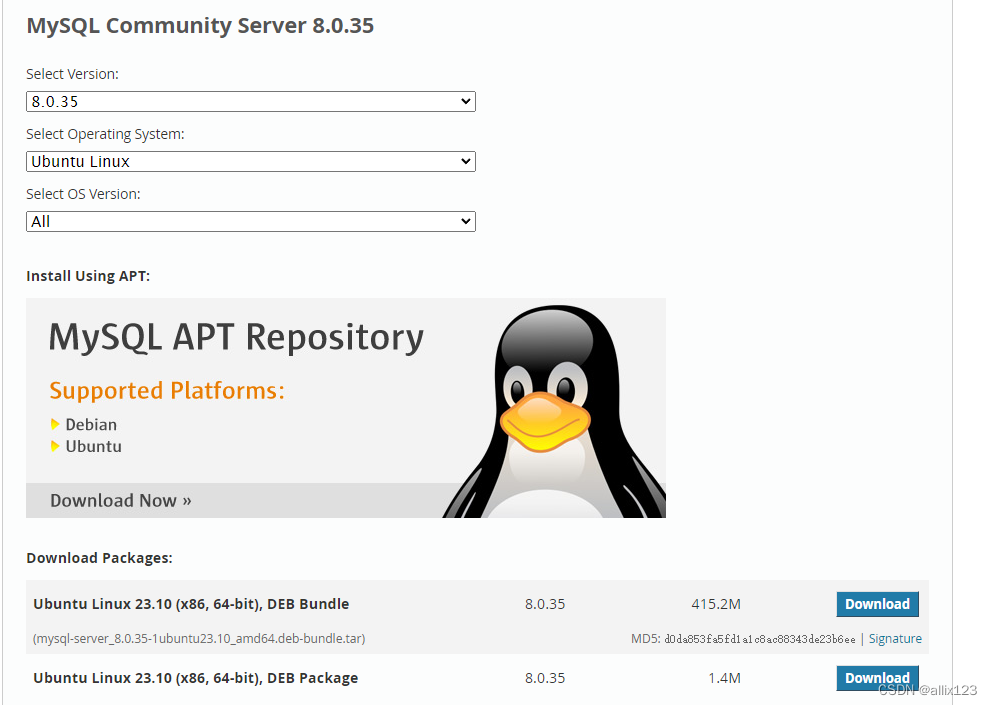Open the Select Operating System dropdown

[x=250, y=161]
